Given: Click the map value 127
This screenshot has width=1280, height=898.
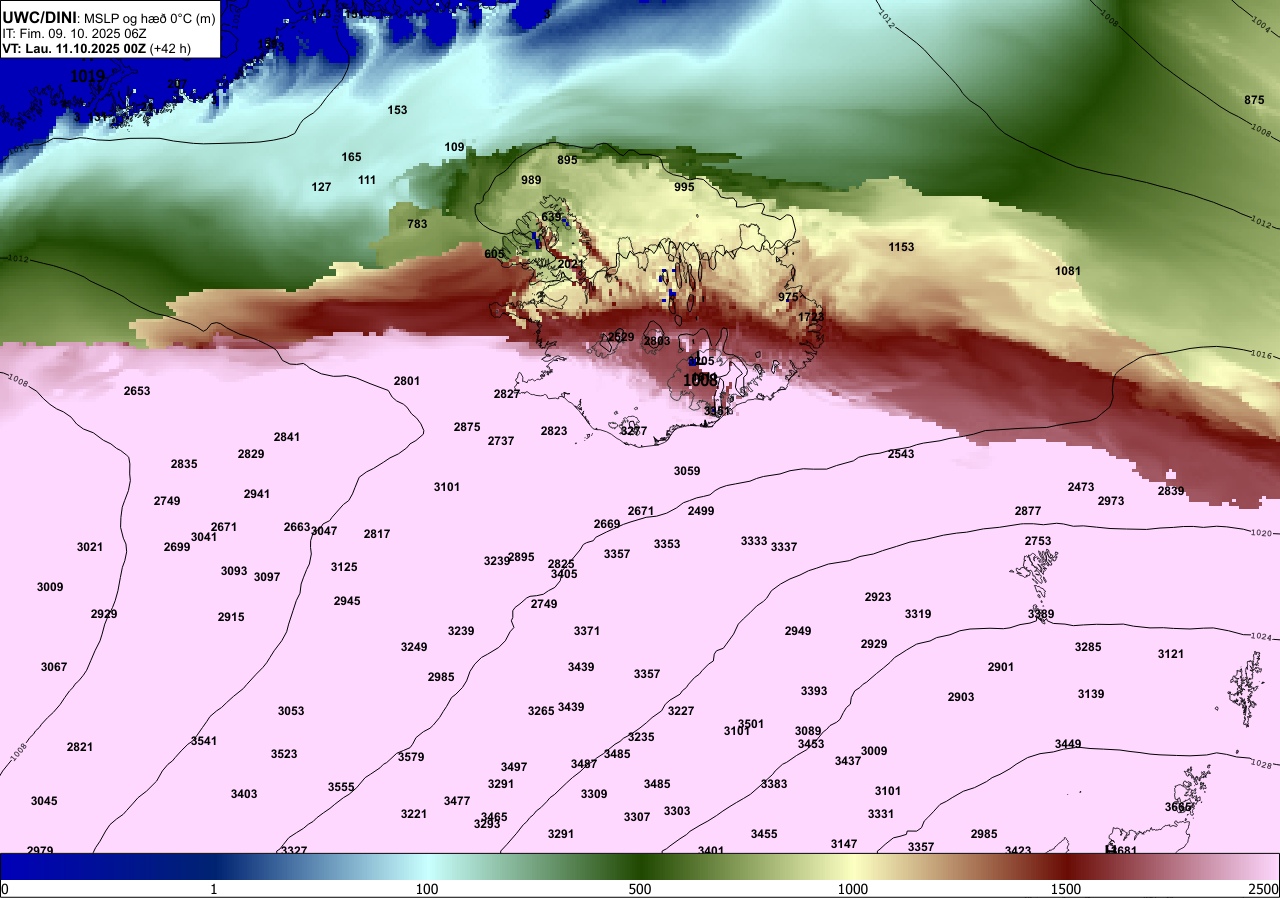Looking at the screenshot, I should click(321, 187).
